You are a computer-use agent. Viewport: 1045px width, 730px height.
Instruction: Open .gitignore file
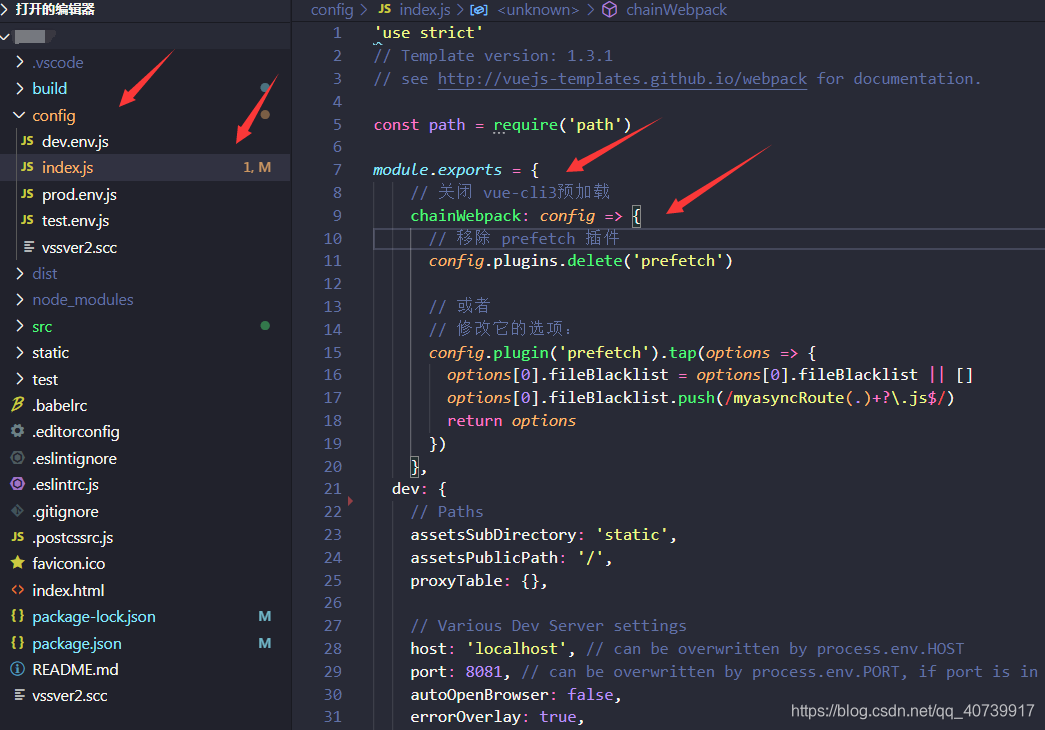[x=65, y=512]
